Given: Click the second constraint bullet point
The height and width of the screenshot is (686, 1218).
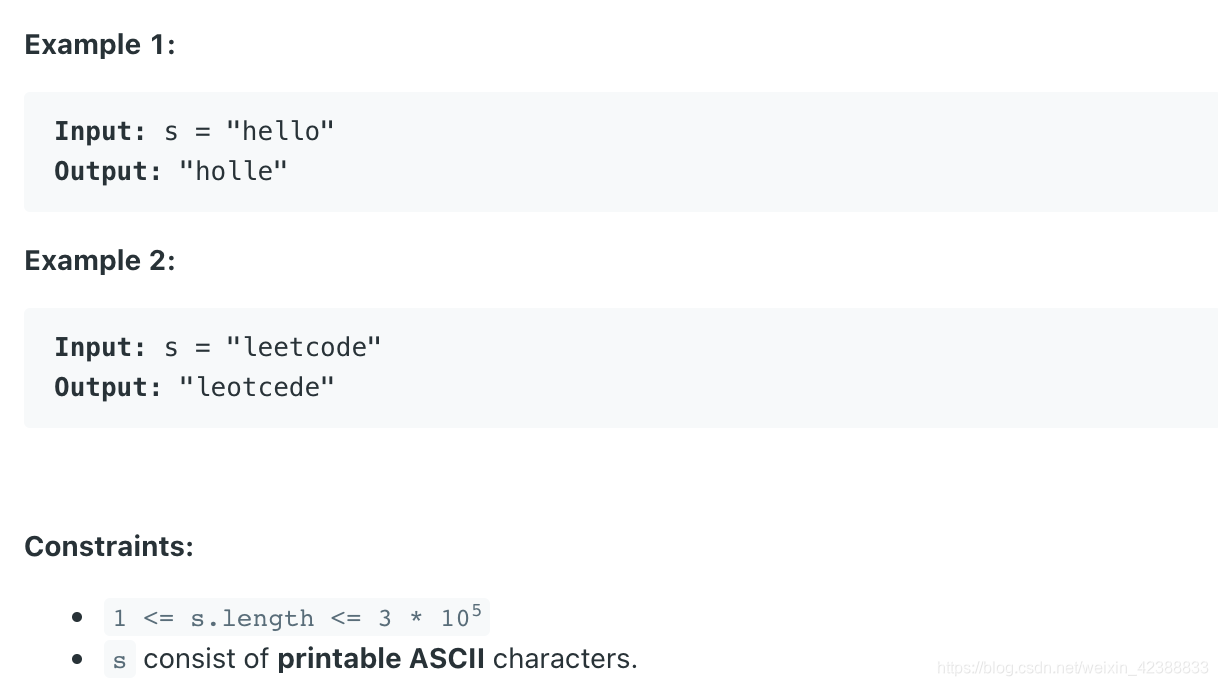Looking at the screenshot, I should (x=77, y=660).
